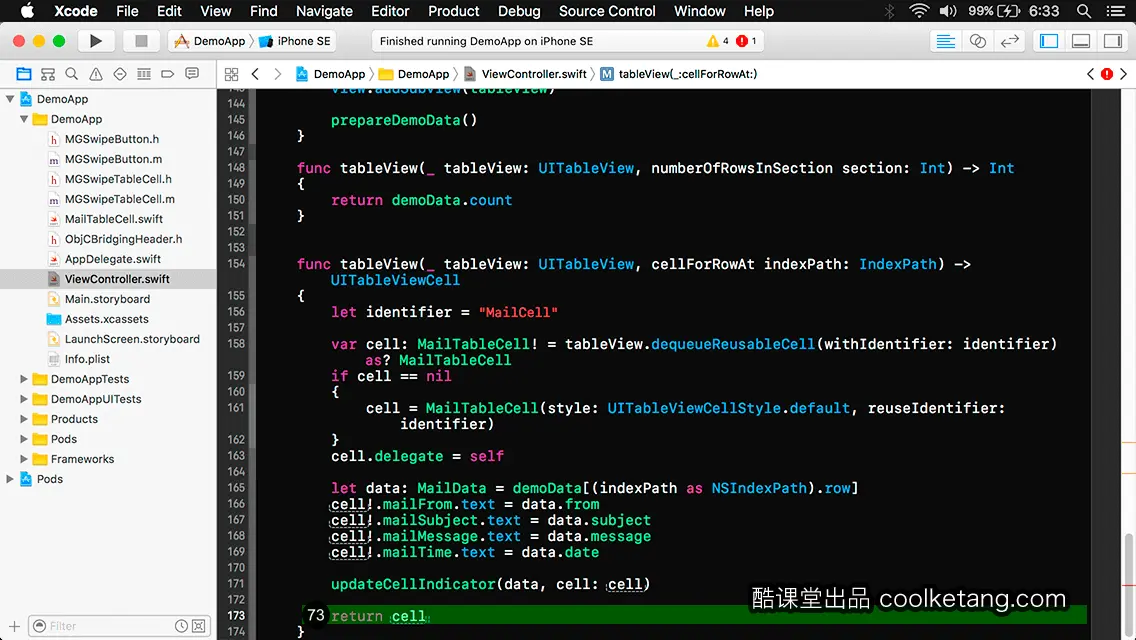Add a new file with plus button
This screenshot has height=640, width=1136.
pyautogui.click(x=14, y=626)
